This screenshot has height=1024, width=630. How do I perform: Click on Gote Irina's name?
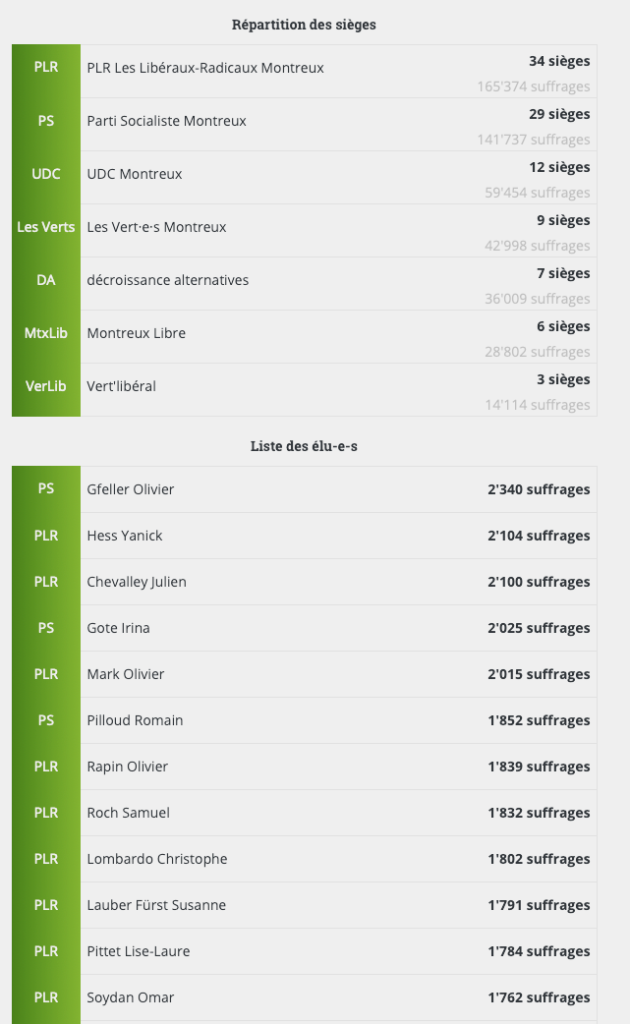(x=118, y=628)
